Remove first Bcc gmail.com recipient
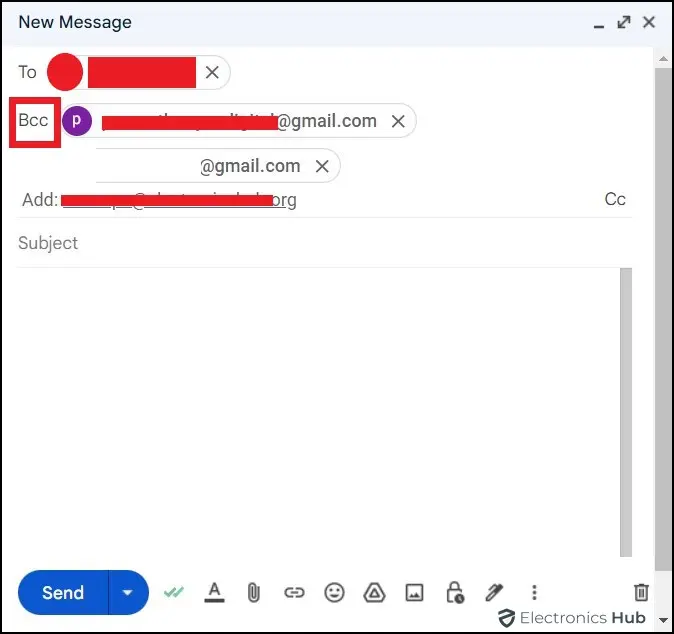This screenshot has height=634, width=674. (x=398, y=121)
